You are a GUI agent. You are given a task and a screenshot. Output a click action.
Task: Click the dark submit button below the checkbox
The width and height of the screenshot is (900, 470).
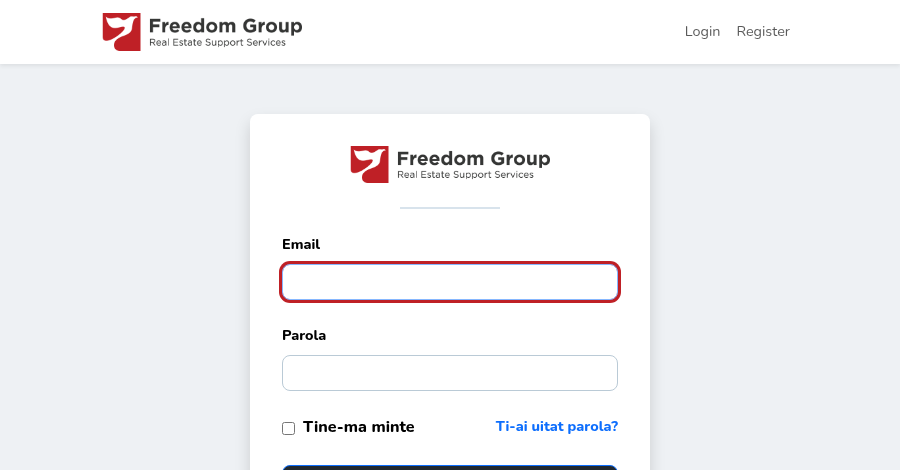point(450,468)
